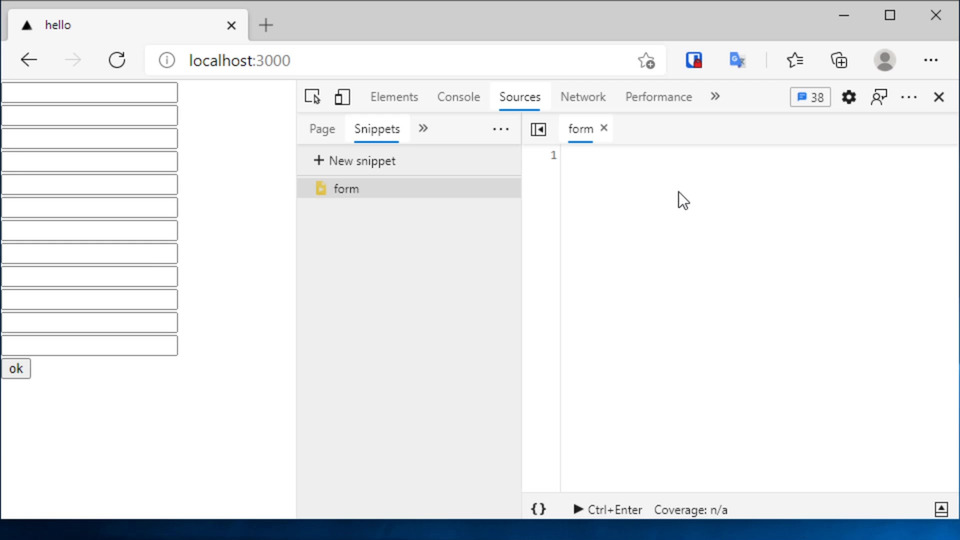Run snippet with Ctrl+Enter button
Screen dimensions: 960x540
tap(607, 509)
